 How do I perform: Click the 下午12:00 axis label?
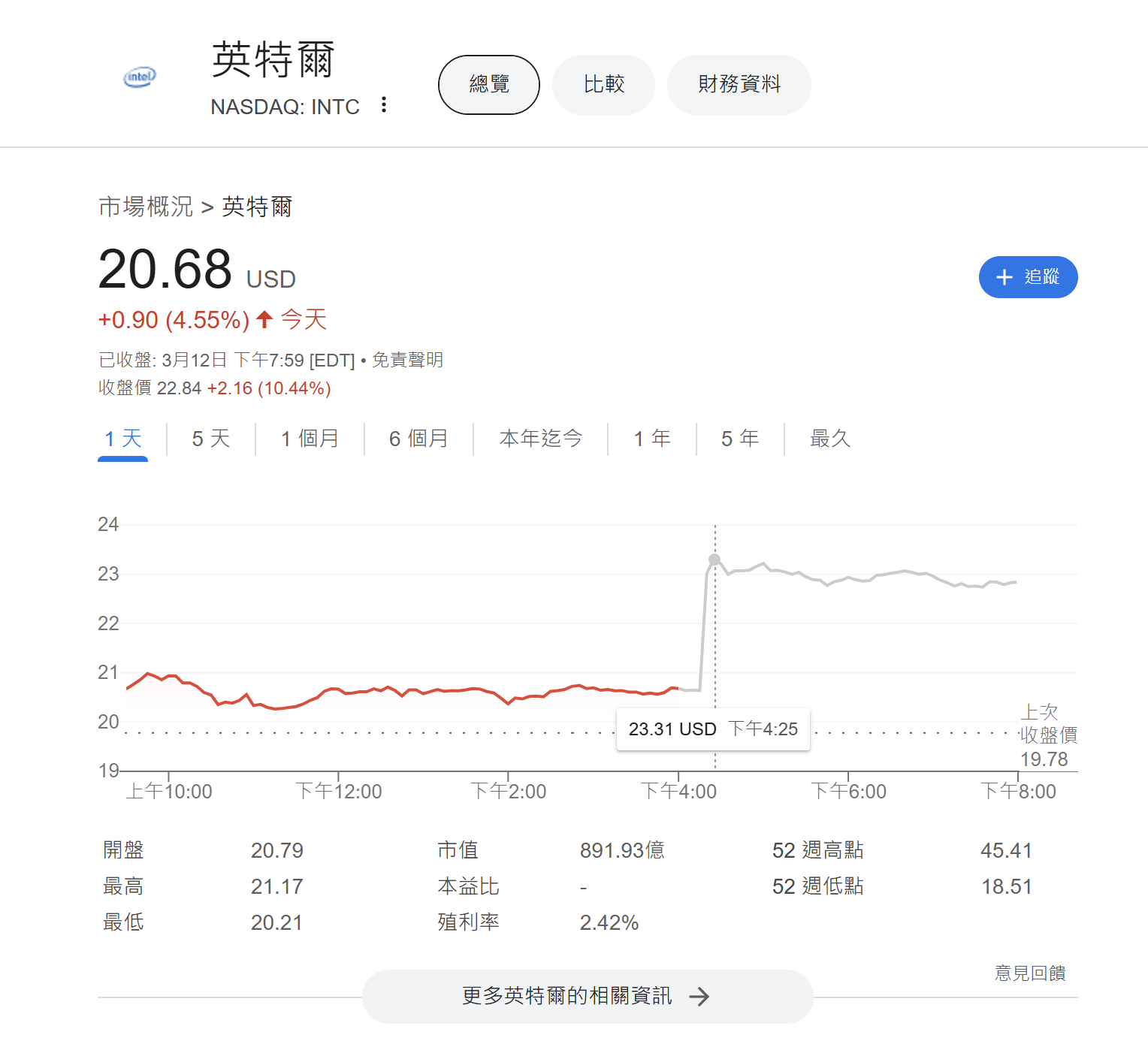339,791
